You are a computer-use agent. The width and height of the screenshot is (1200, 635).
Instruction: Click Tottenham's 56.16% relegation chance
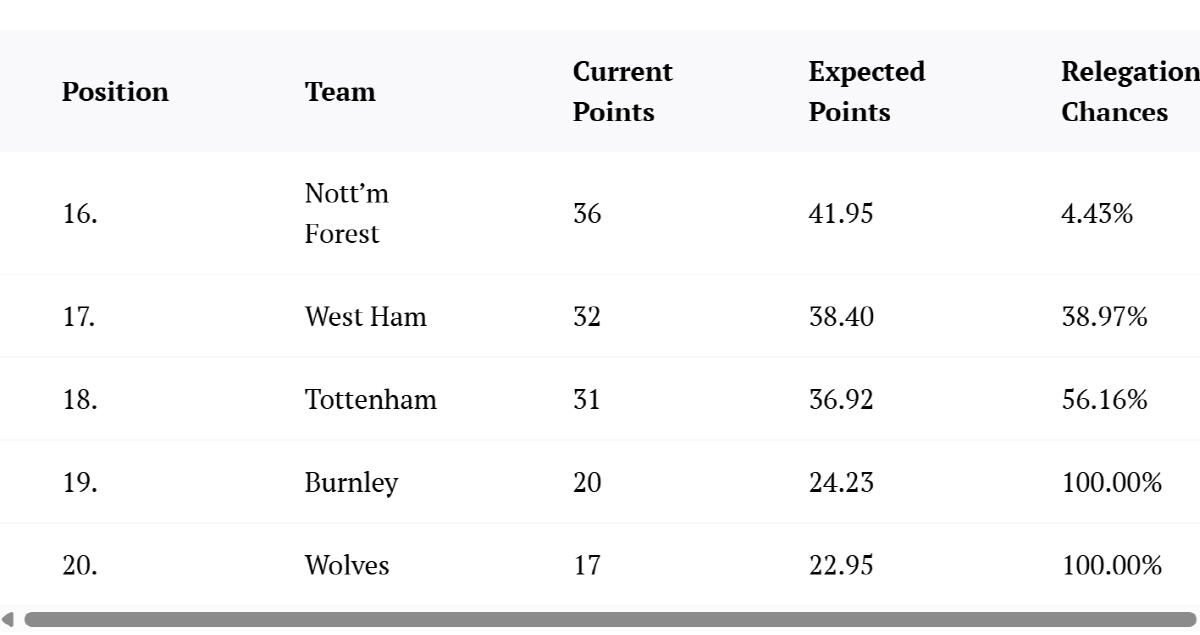[x=1104, y=400]
